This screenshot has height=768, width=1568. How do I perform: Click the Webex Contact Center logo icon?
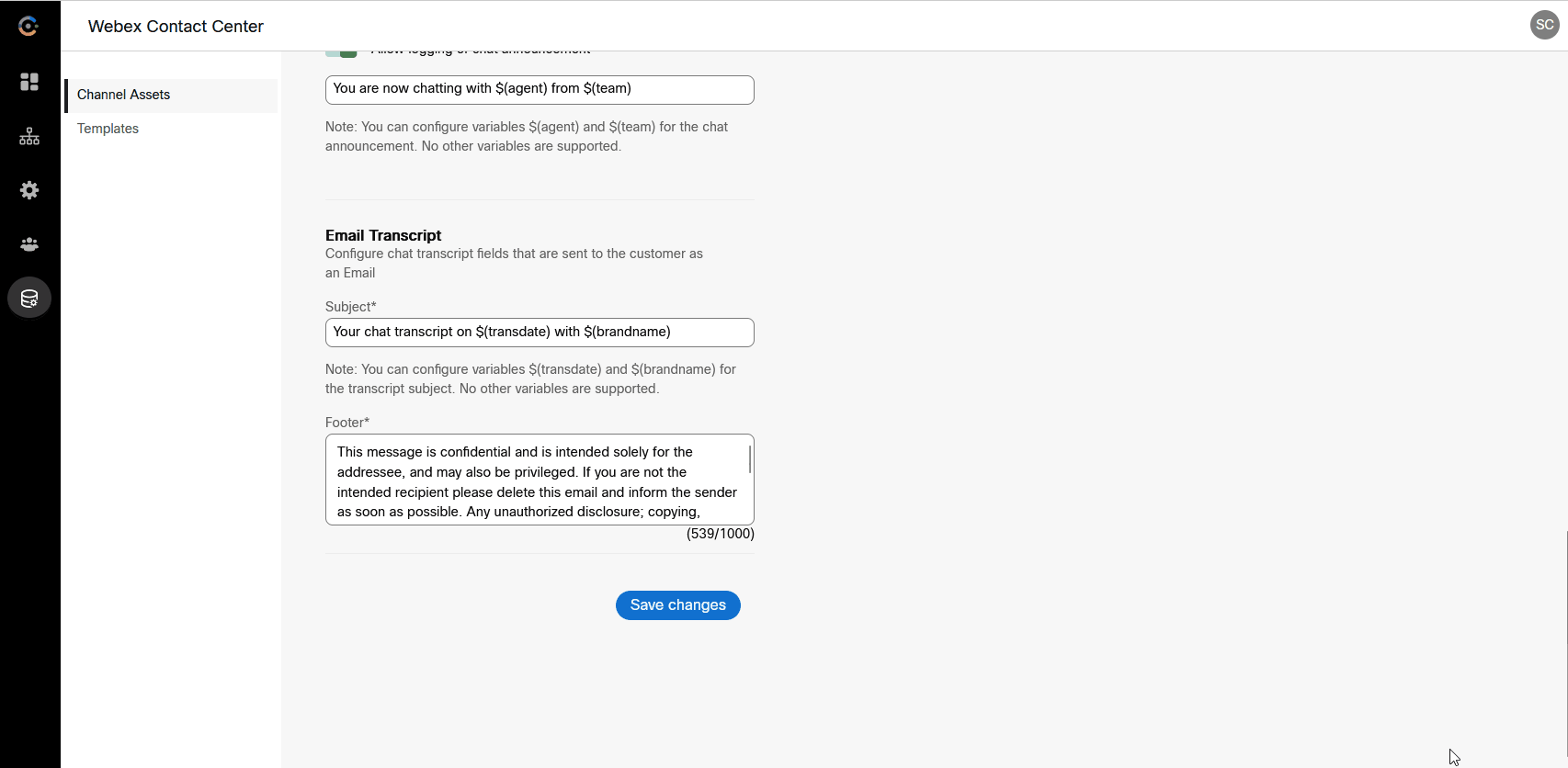click(28, 27)
